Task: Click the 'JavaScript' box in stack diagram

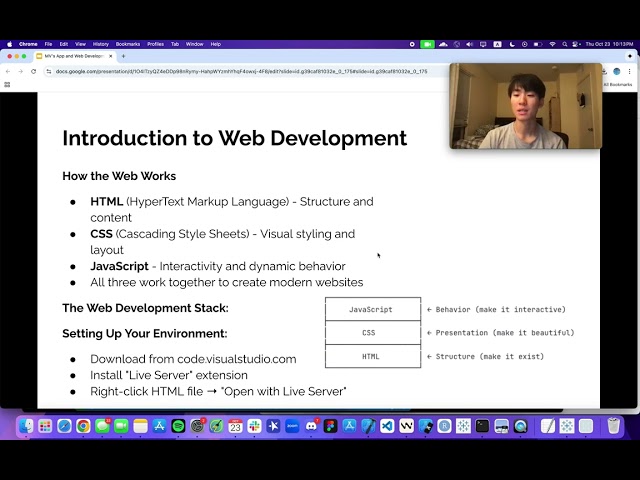Action: (373, 309)
